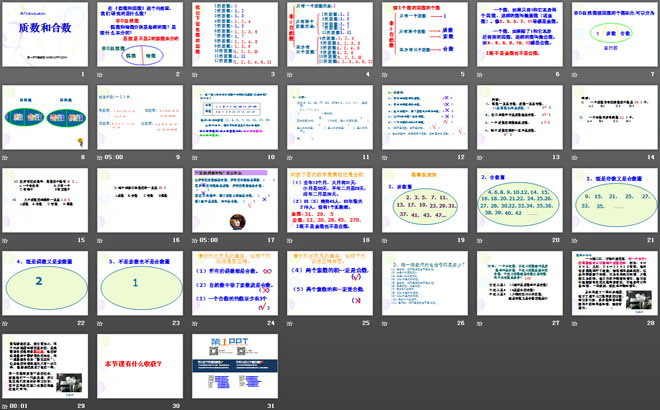660x410 pixels.
Task: Select the title slide "质数和合数" thumbnail
Action: click(x=46, y=38)
